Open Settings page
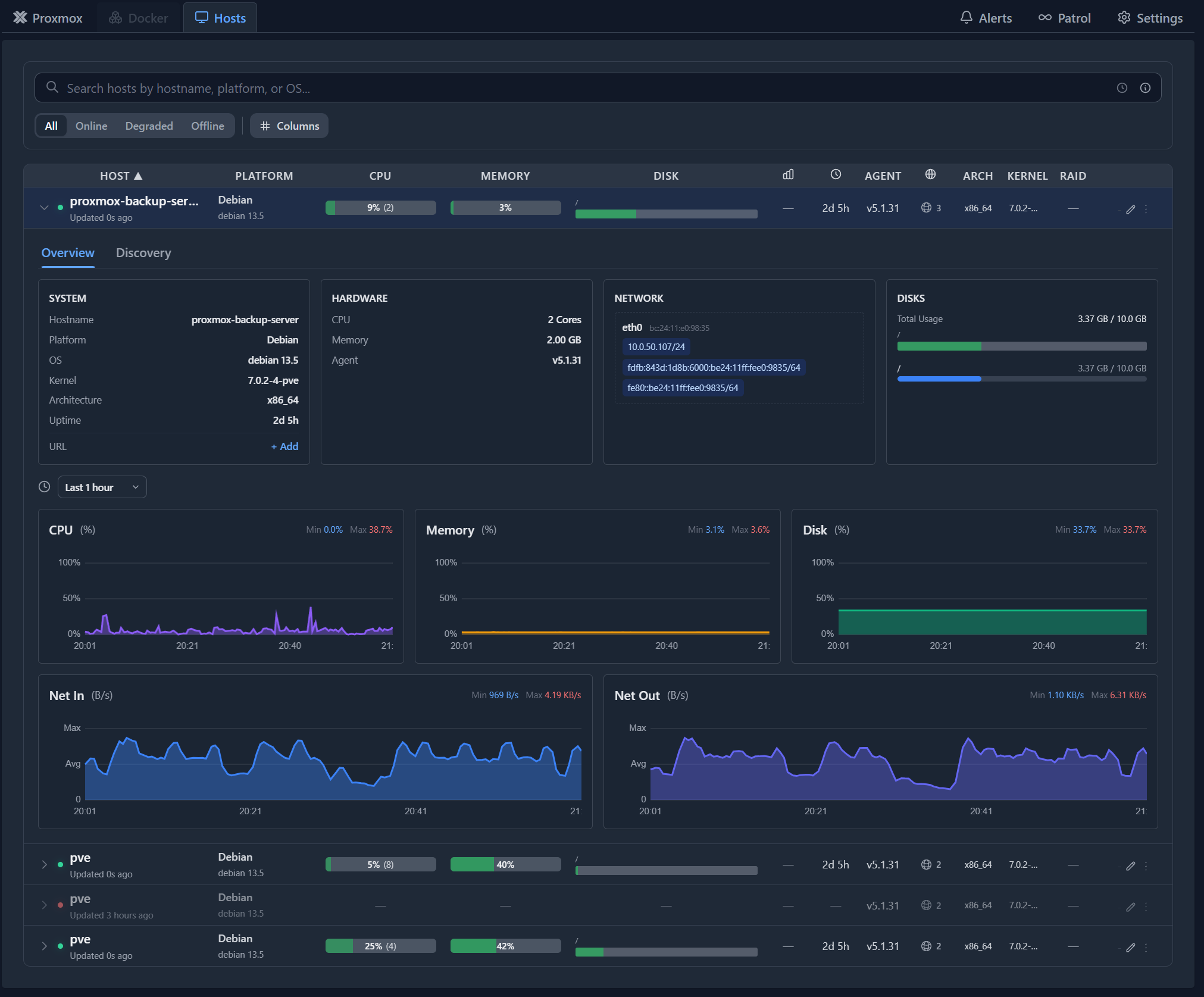Image resolution: width=1204 pixels, height=997 pixels. click(1150, 18)
